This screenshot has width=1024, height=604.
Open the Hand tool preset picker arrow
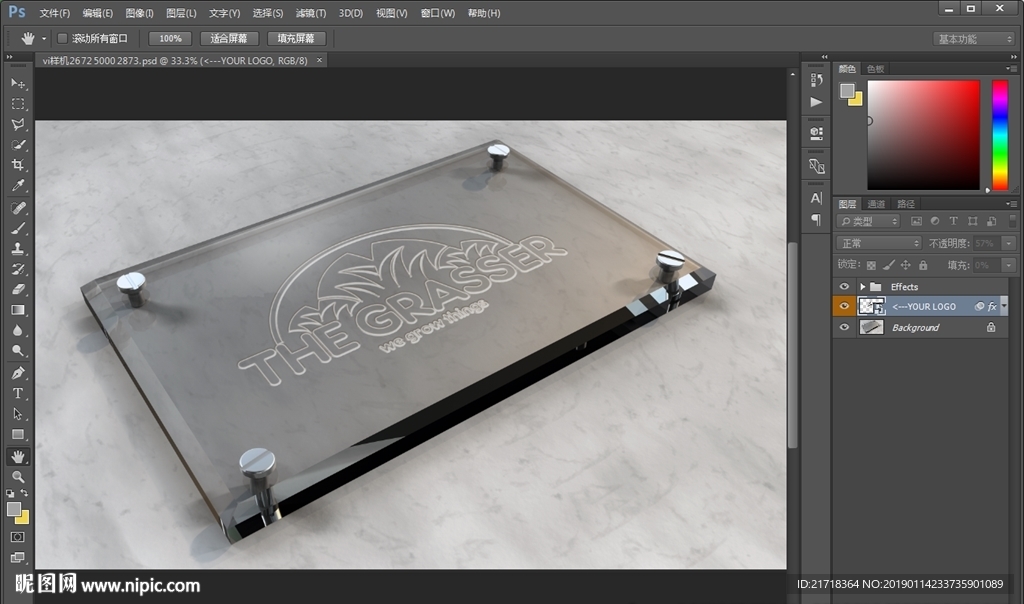click(44, 39)
